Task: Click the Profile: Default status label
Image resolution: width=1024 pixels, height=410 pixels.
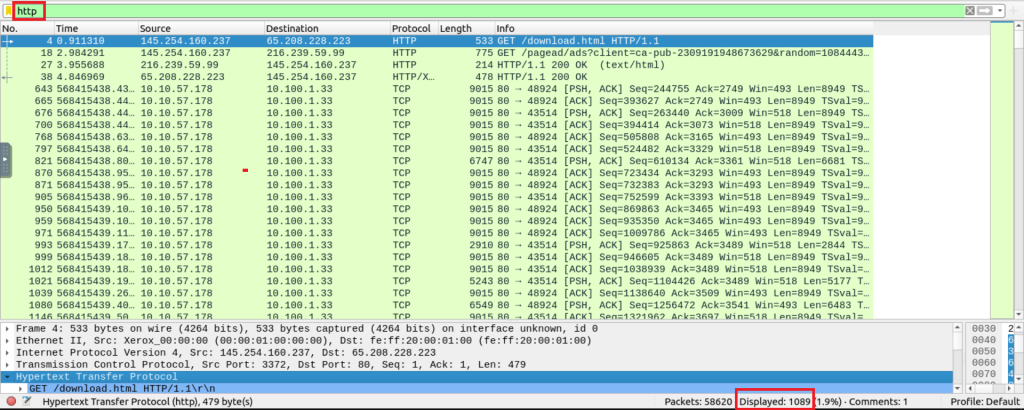Action: point(984,401)
